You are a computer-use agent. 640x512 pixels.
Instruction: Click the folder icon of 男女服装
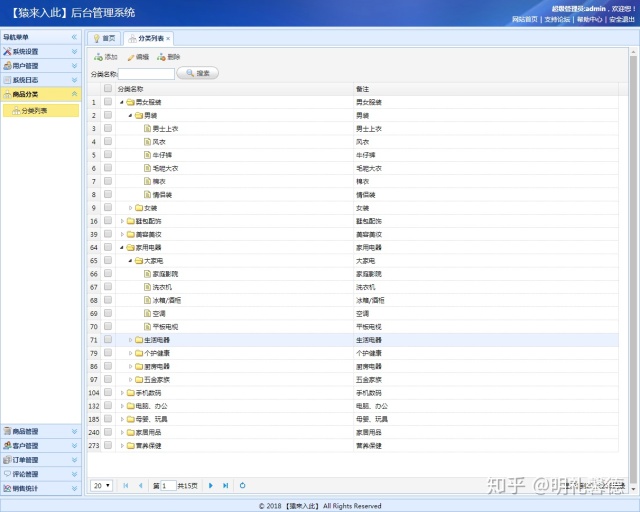pos(131,102)
